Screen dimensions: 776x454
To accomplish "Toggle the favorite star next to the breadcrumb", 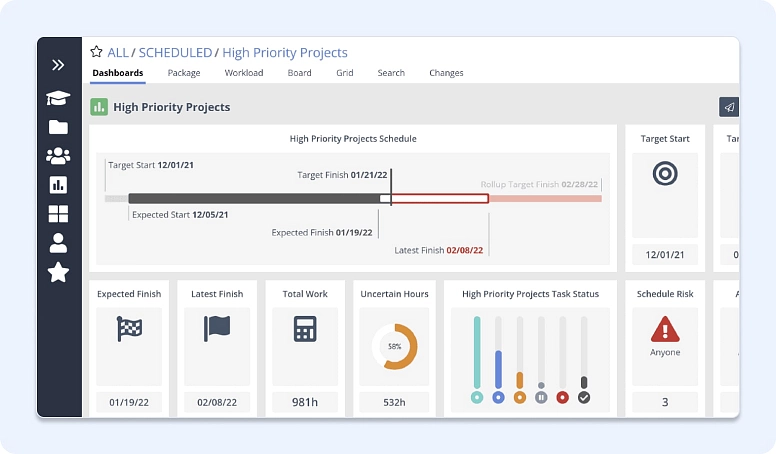I will pos(96,51).
